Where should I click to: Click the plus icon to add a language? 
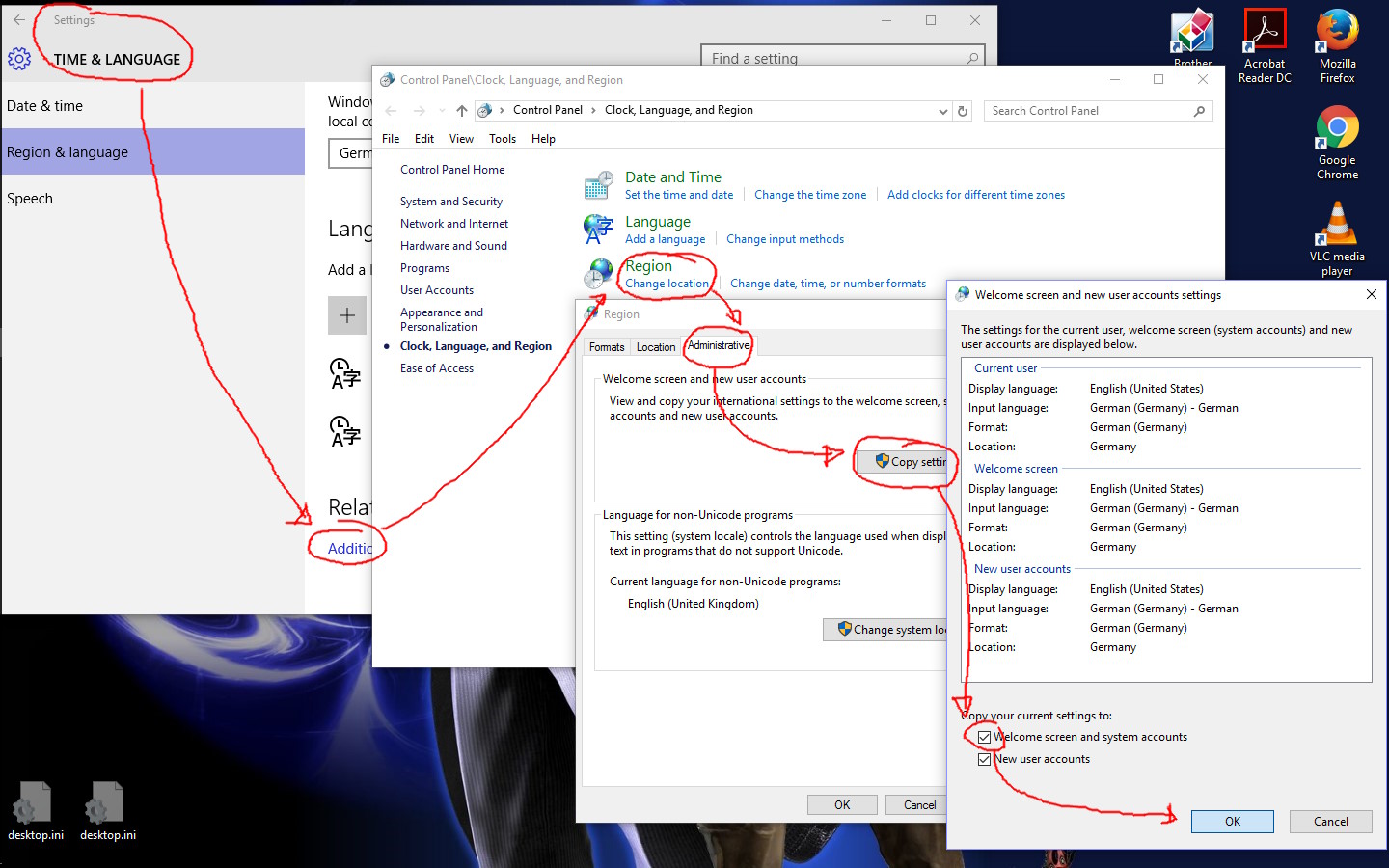pos(347,315)
